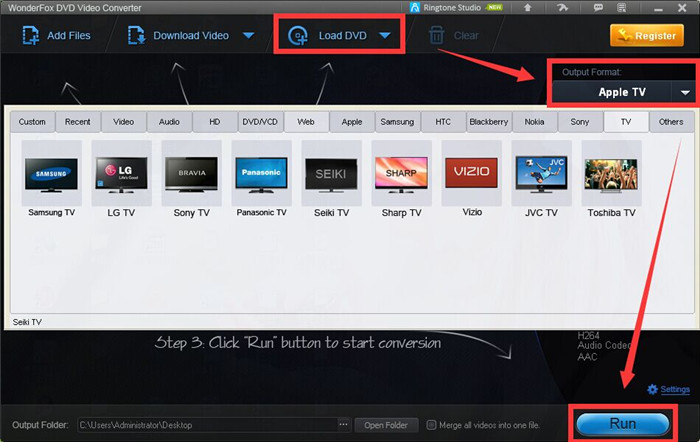Open the Settings link
Image resolution: width=700 pixels, height=442 pixels.
(675, 389)
